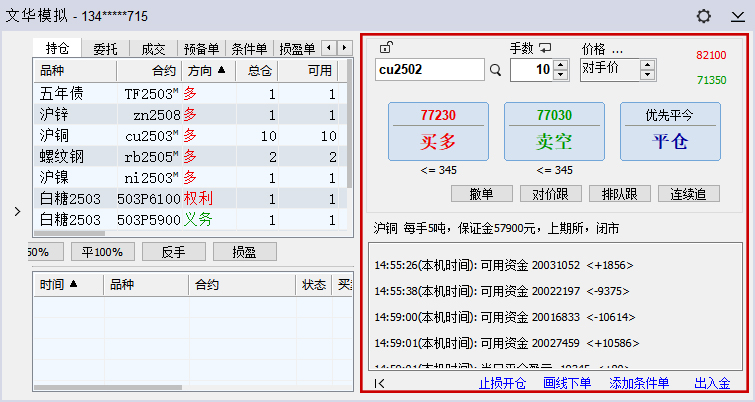Open 预备单 tab
The height and width of the screenshot is (402, 755).
coord(201,49)
